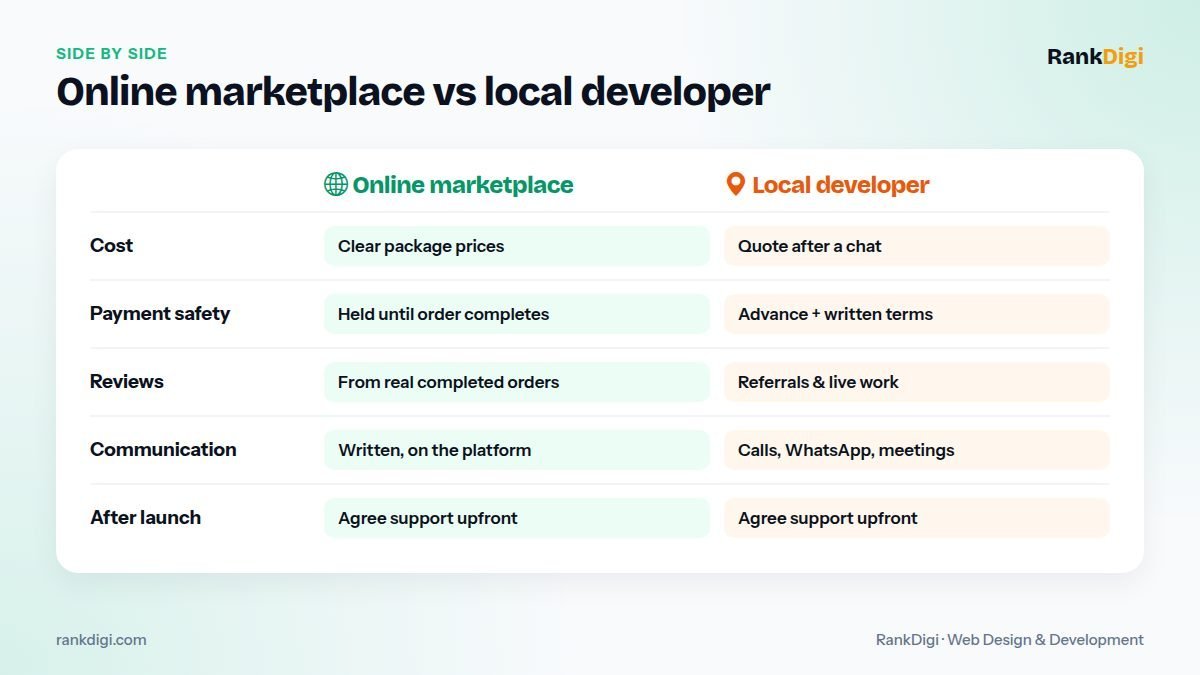Click the globe icon beside Online marketplace
Image resolution: width=1200 pixels, height=675 pixels.
tap(336, 184)
